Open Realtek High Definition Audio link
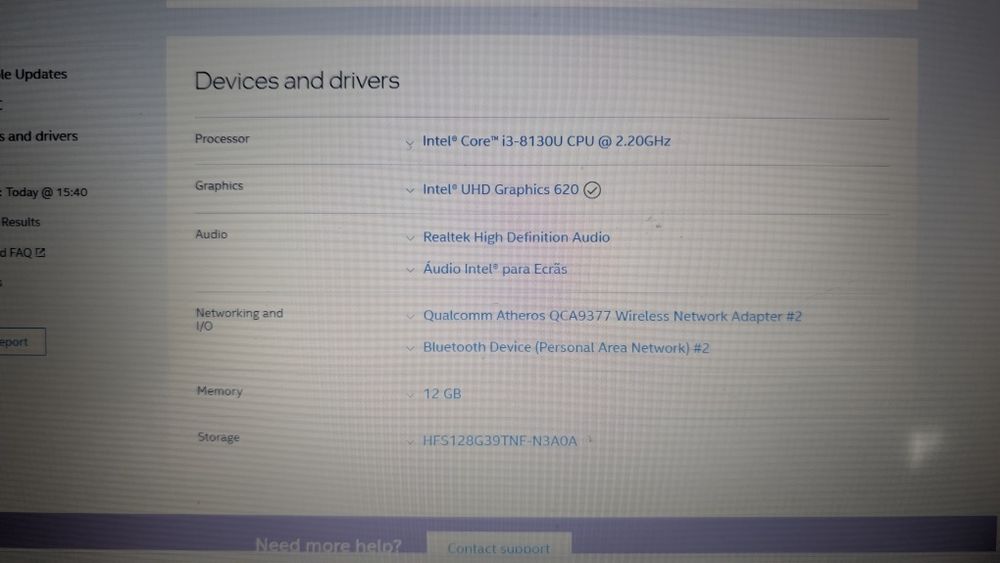Image resolution: width=1000 pixels, height=563 pixels. click(x=517, y=237)
